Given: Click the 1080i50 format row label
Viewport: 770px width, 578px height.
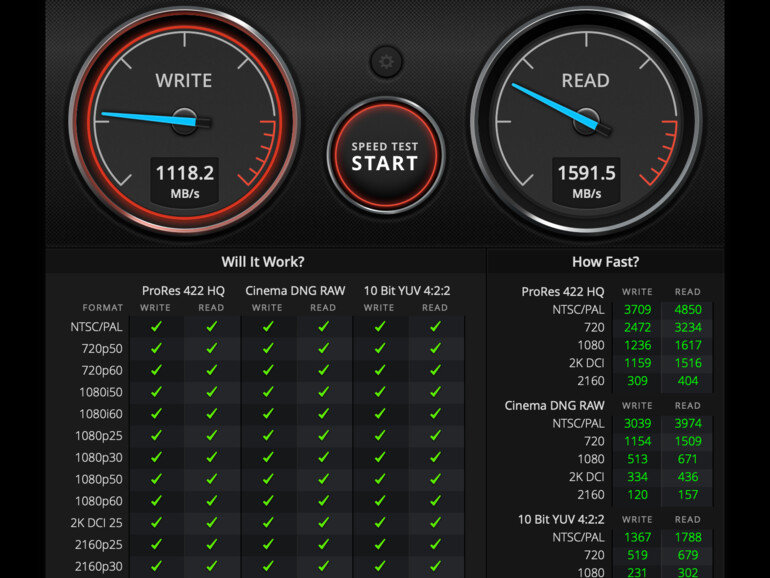Looking at the screenshot, I should (x=101, y=392).
